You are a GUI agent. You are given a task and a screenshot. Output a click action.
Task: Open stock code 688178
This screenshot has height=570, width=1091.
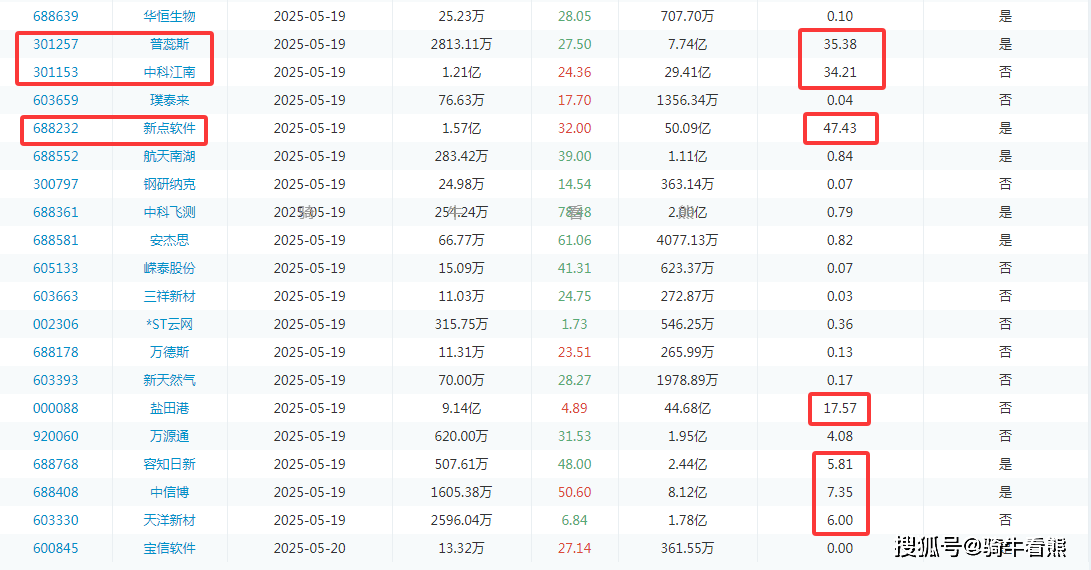point(56,352)
